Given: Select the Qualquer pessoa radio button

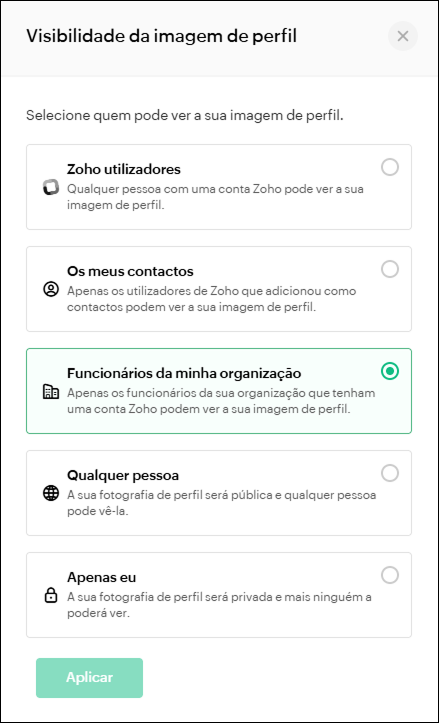Looking at the screenshot, I should 390,473.
